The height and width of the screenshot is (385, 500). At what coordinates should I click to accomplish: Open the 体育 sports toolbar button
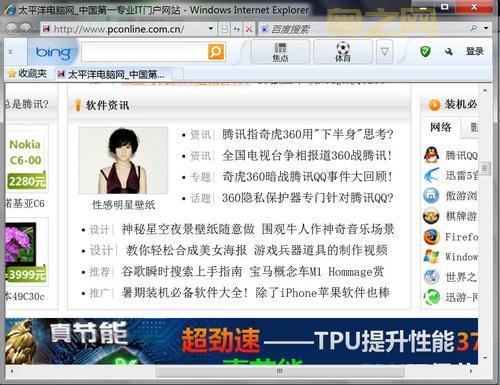click(x=343, y=52)
